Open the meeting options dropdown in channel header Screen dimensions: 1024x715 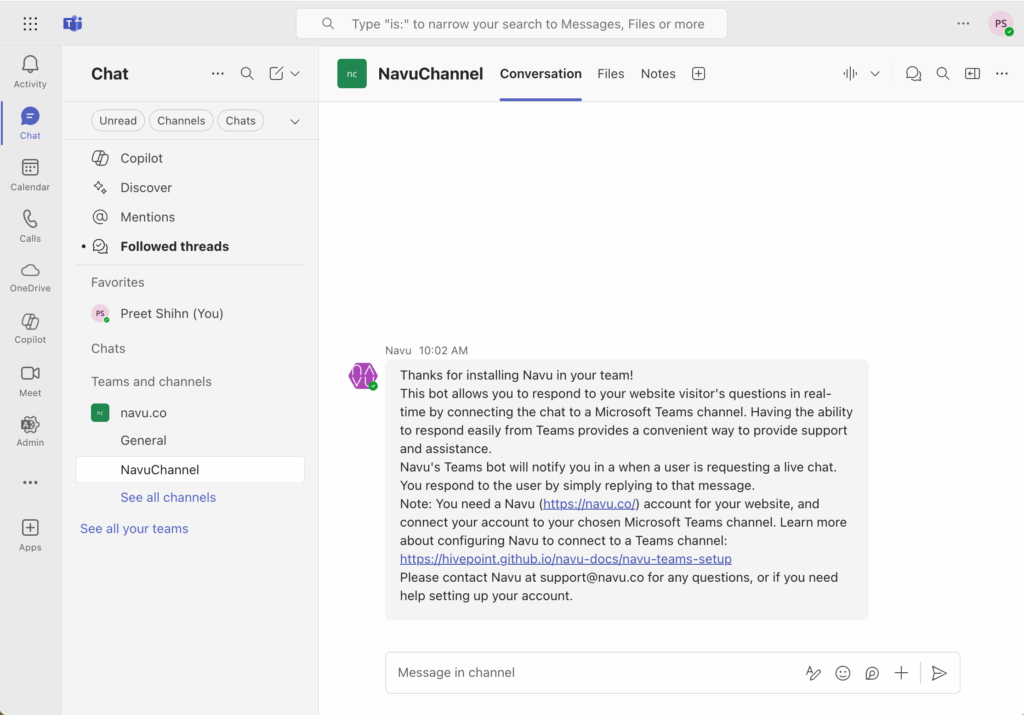pyautogui.click(x=875, y=74)
